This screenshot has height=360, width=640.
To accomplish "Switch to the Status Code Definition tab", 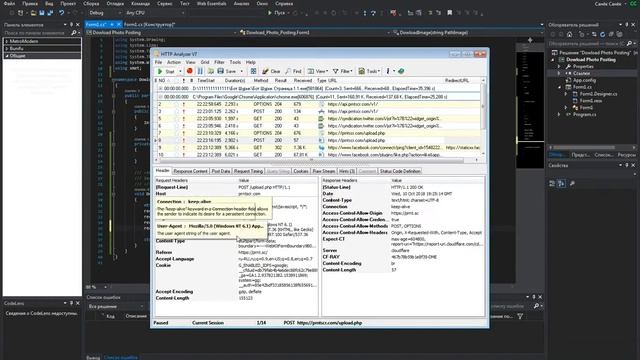I will [400, 171].
